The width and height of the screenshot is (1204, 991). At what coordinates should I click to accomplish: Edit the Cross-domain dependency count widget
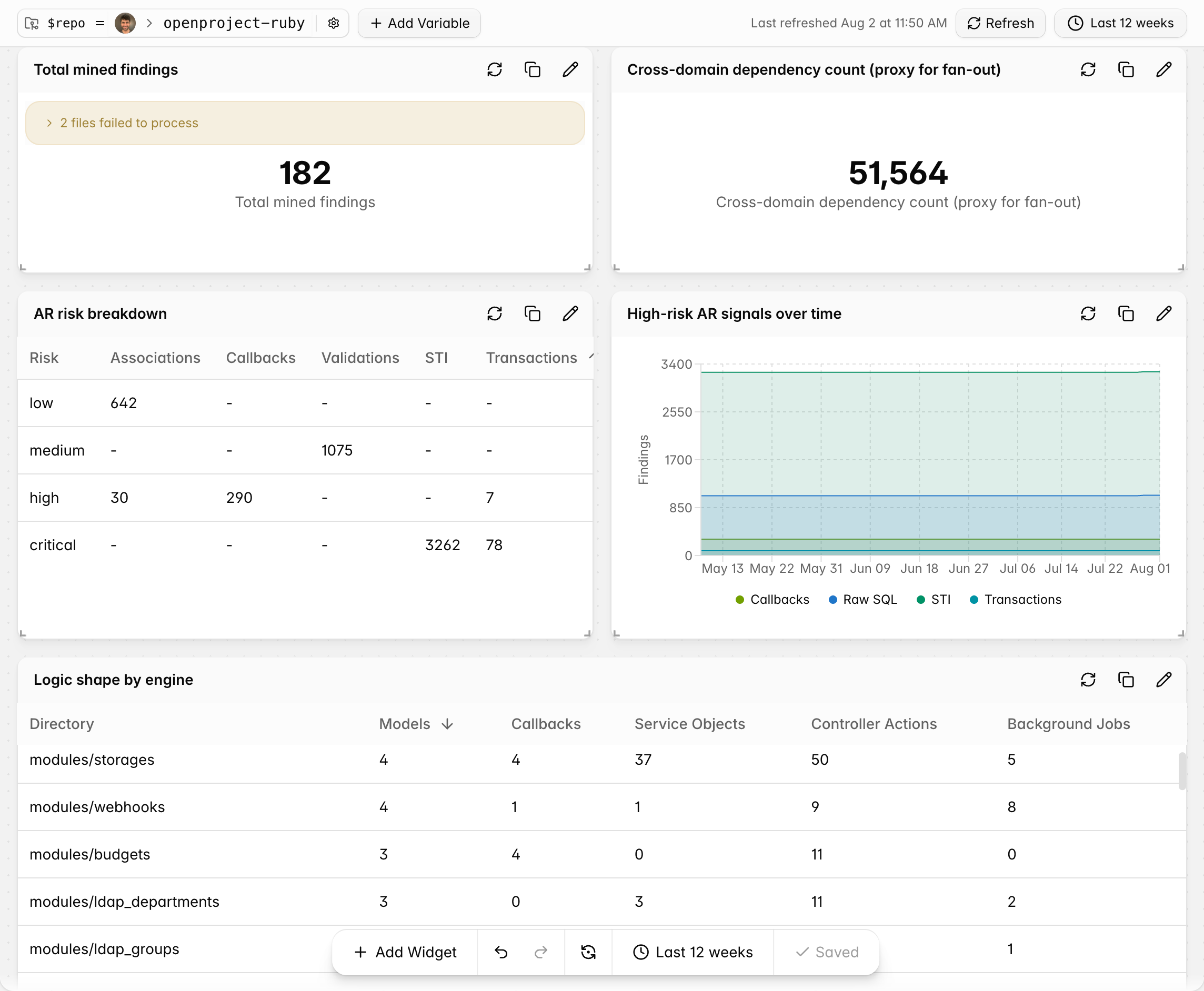pyautogui.click(x=1163, y=69)
